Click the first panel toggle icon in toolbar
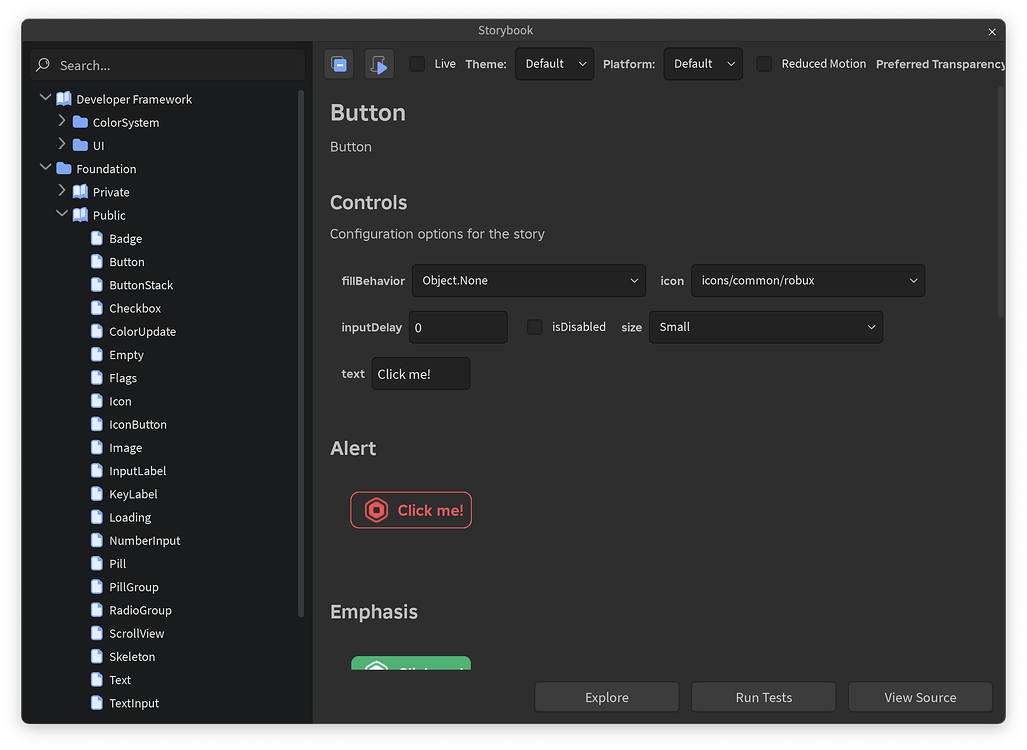The width and height of the screenshot is (1027, 750). coord(339,63)
